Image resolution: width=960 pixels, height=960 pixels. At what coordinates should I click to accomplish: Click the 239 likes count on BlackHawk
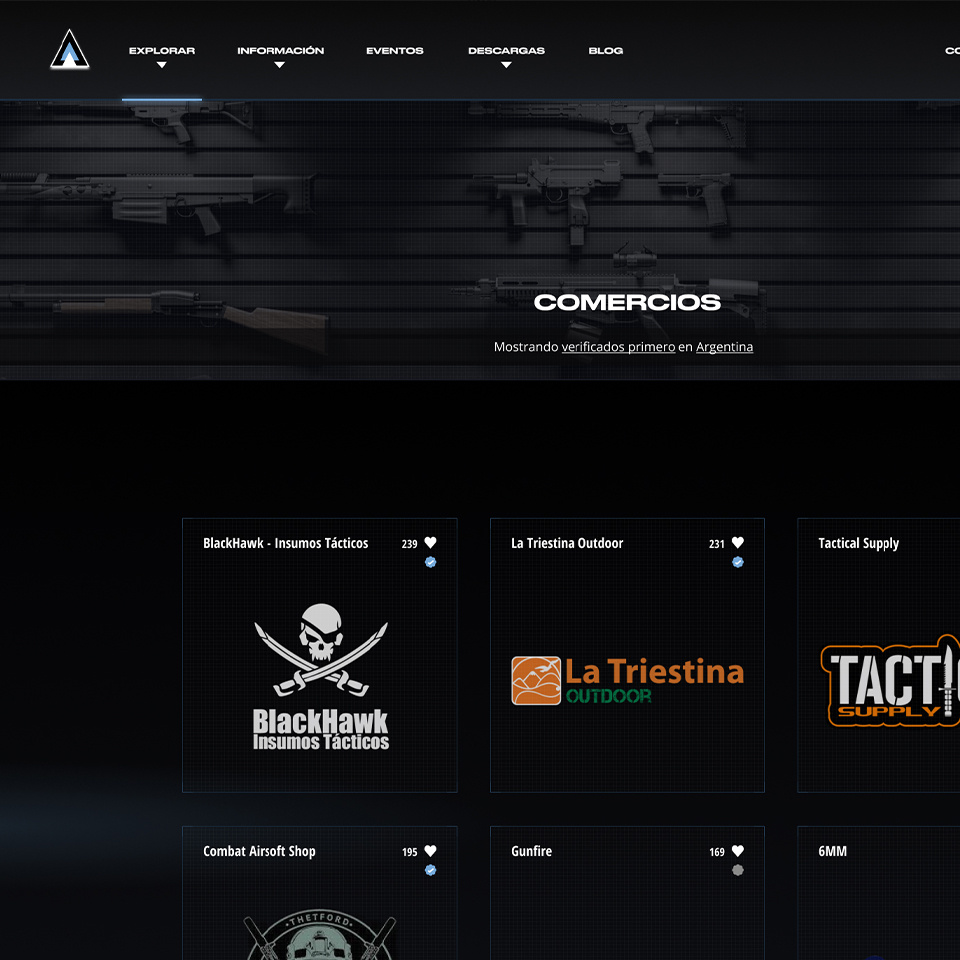coord(410,544)
